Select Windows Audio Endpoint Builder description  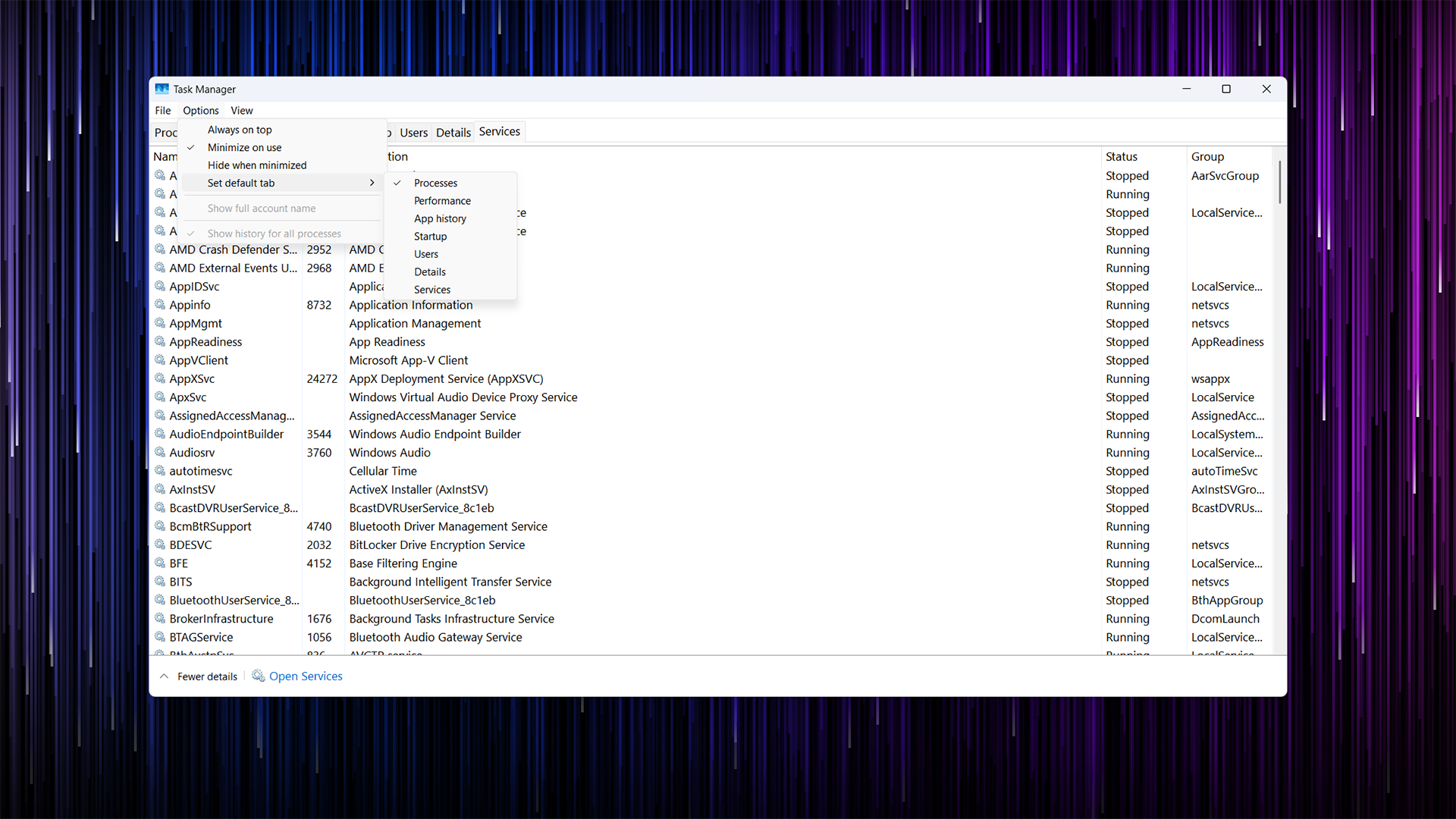435,434
